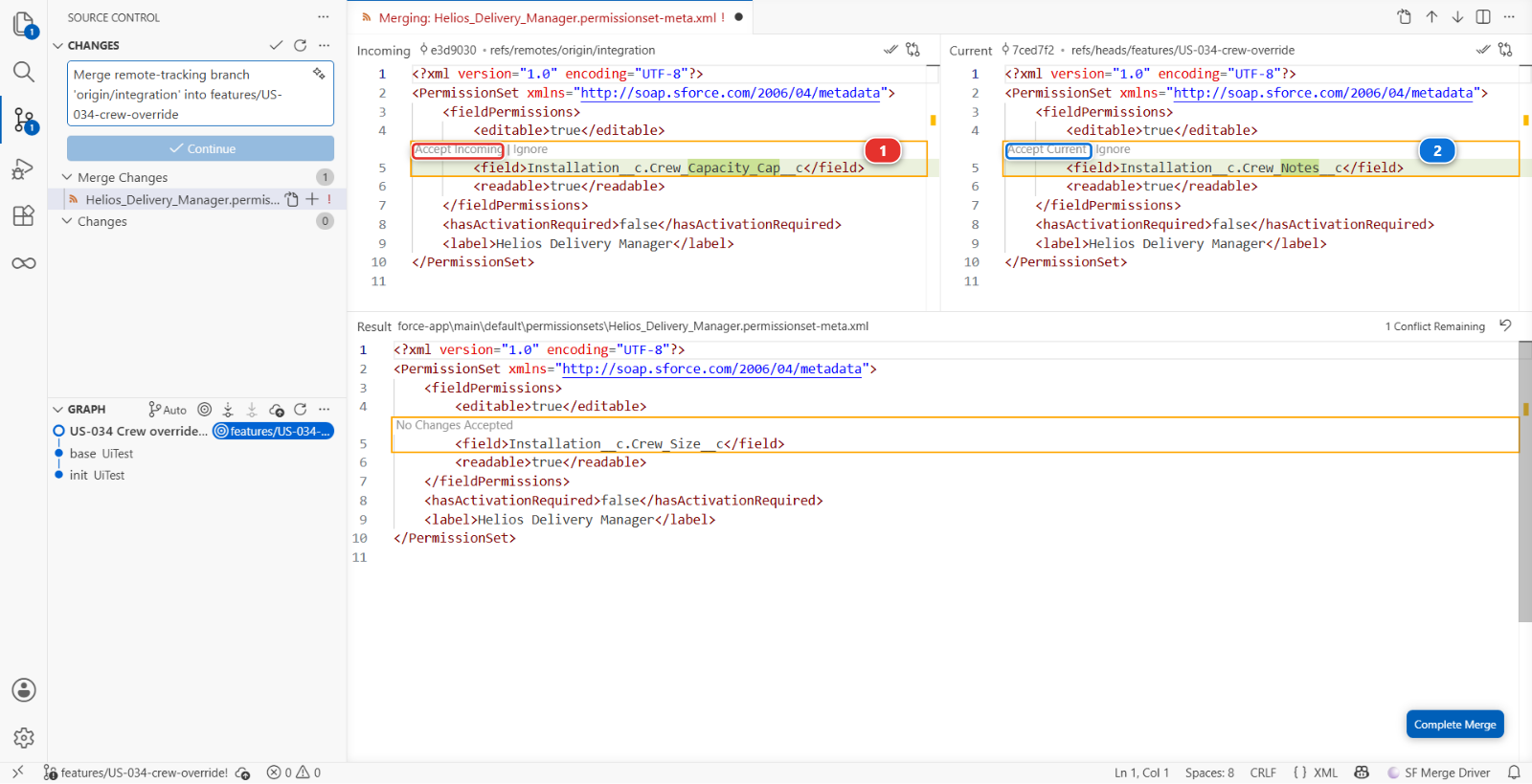1532x784 pixels.
Task: Go to previous unhandled conflict arrow
Action: (1431, 16)
